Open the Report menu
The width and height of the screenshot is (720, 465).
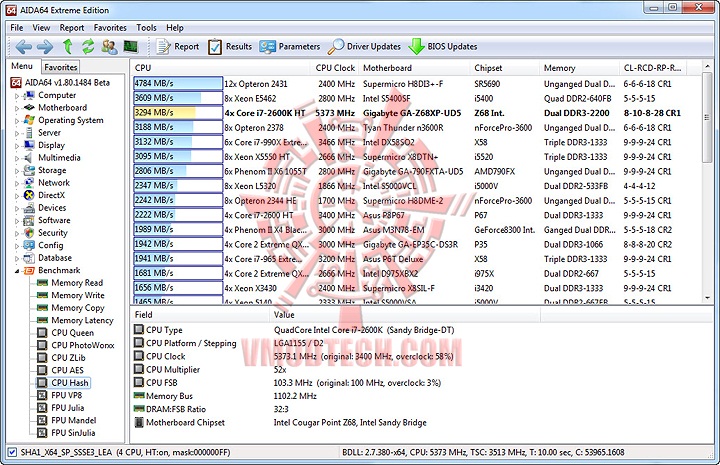pos(72,28)
